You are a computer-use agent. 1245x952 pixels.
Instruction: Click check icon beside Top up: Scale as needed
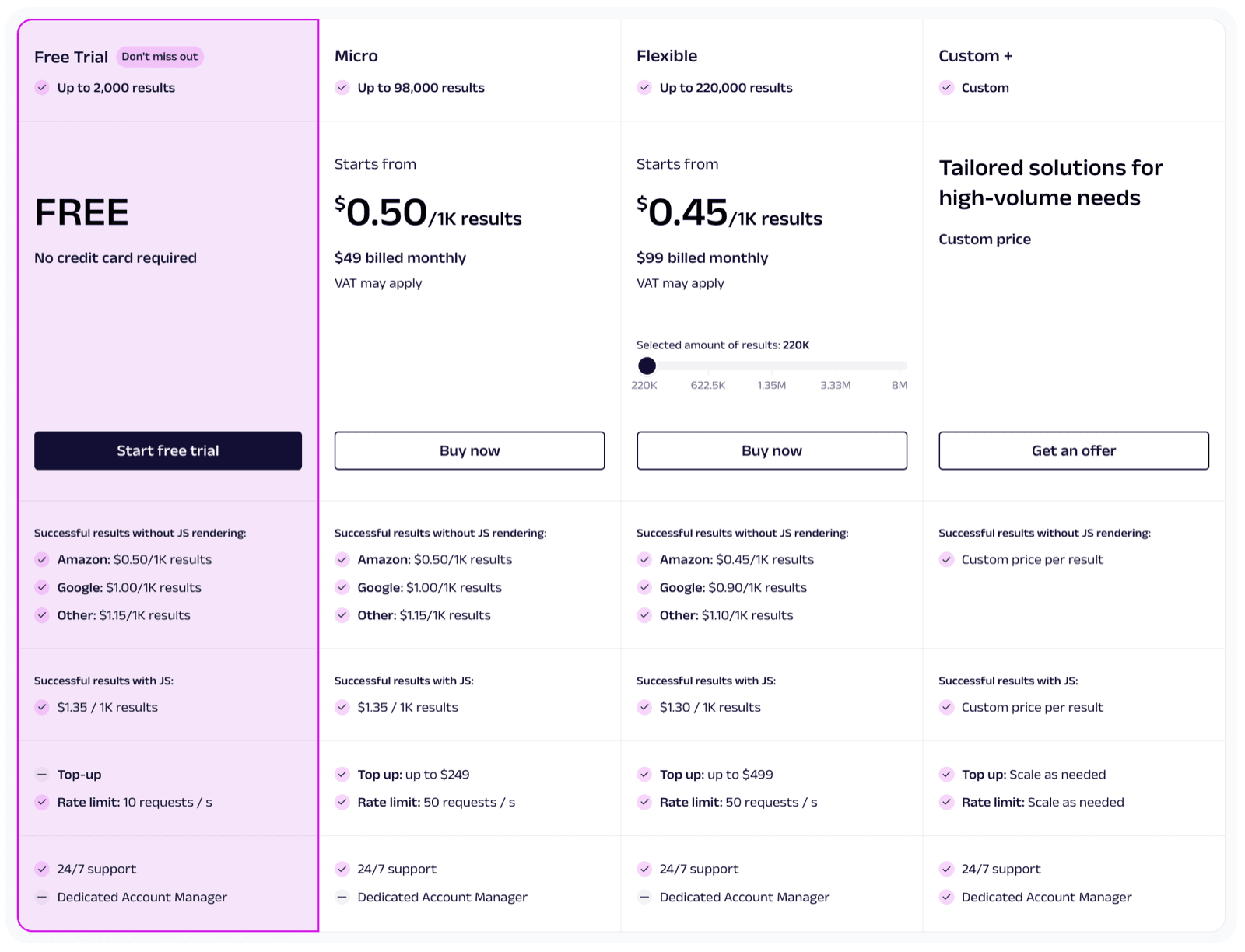click(x=946, y=775)
